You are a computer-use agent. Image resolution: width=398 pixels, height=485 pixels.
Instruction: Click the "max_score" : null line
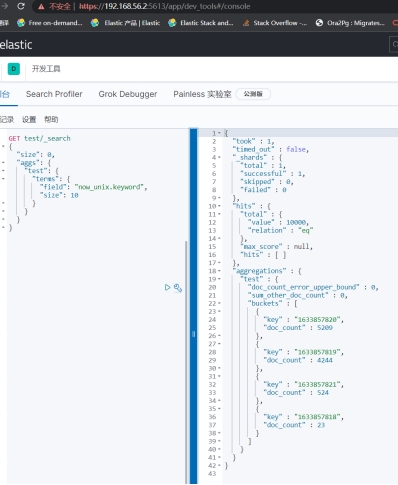(x=276, y=247)
